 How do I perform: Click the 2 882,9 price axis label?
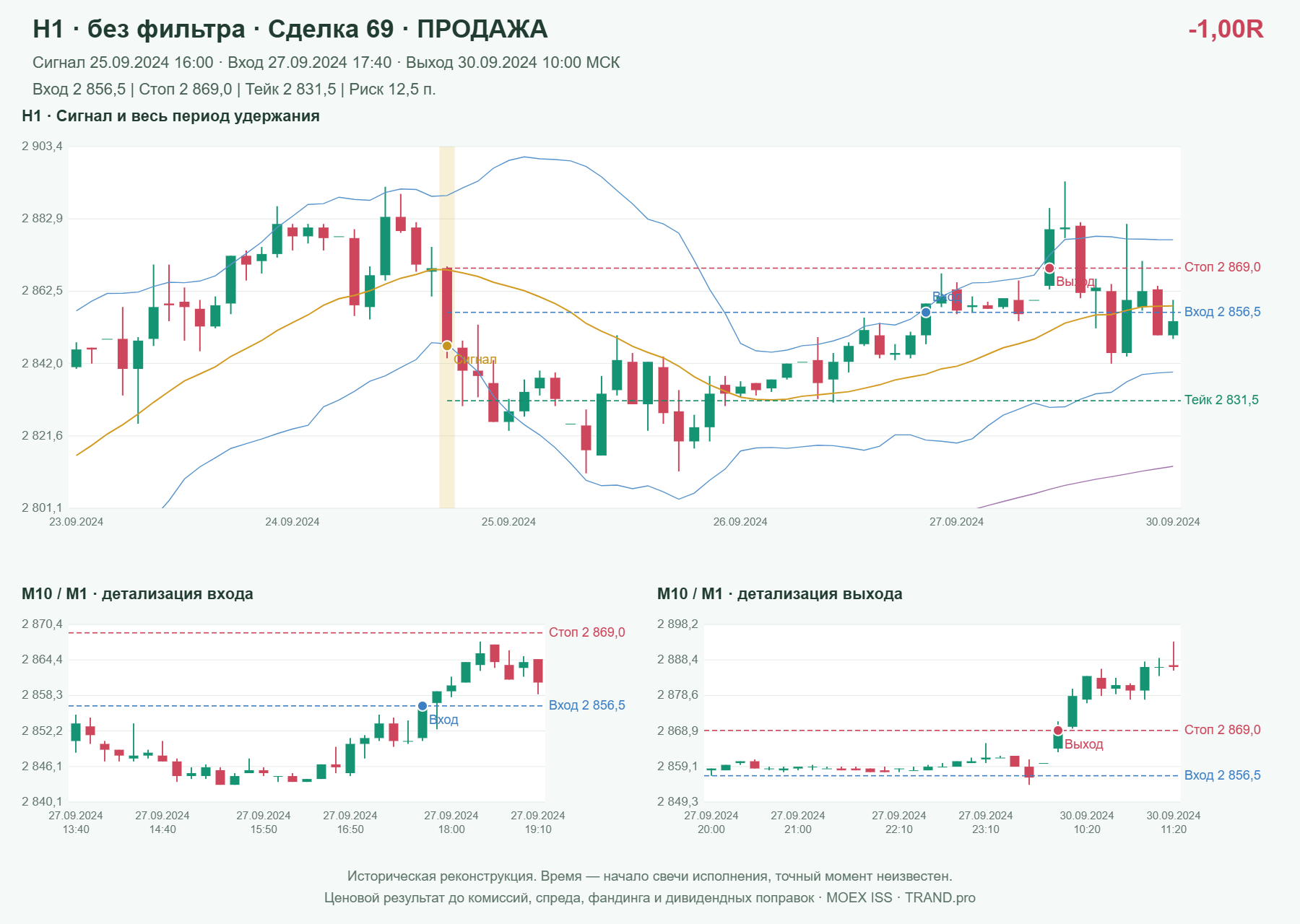(x=42, y=219)
